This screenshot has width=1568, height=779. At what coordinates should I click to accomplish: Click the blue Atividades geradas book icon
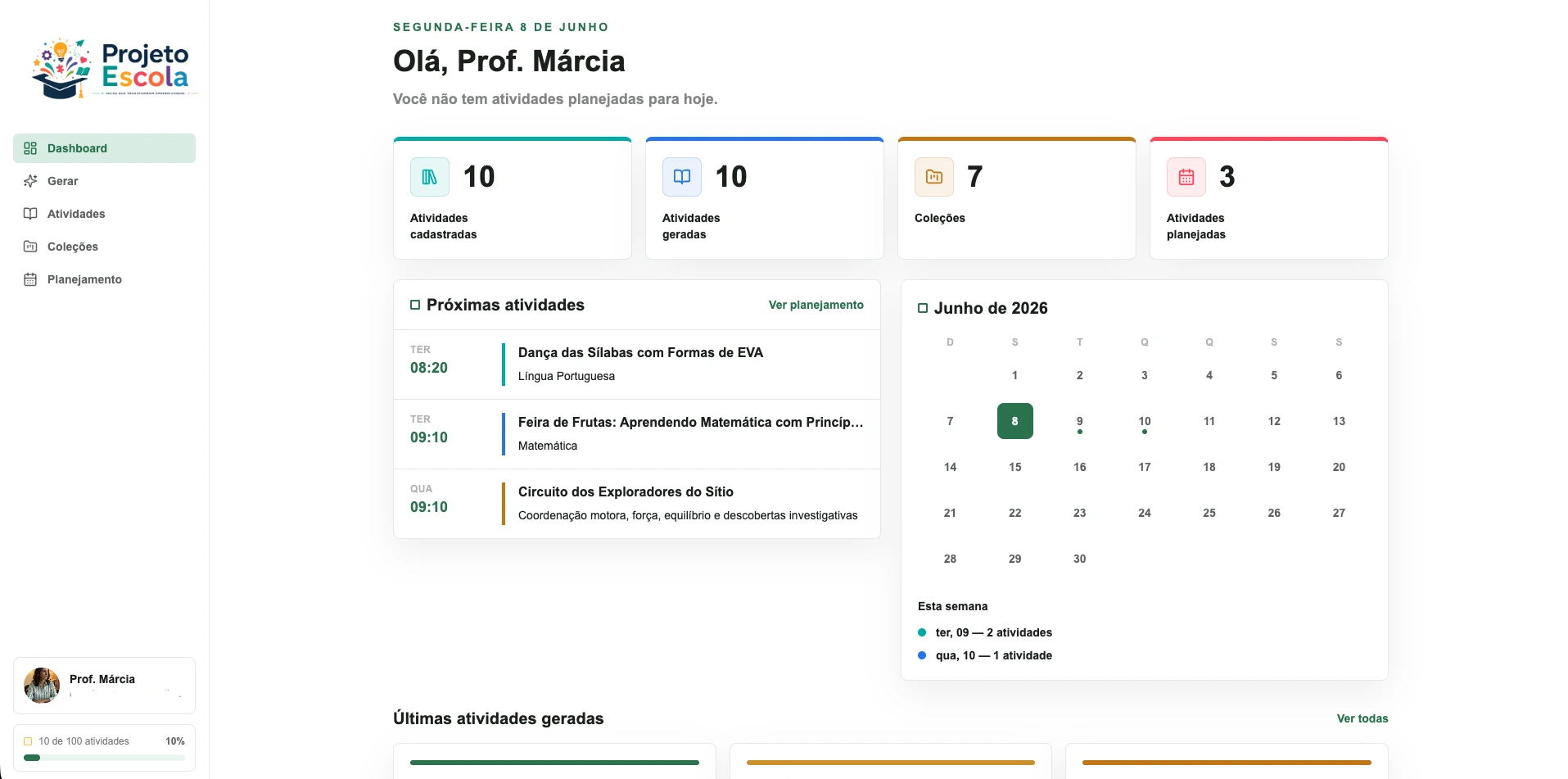[x=682, y=177]
